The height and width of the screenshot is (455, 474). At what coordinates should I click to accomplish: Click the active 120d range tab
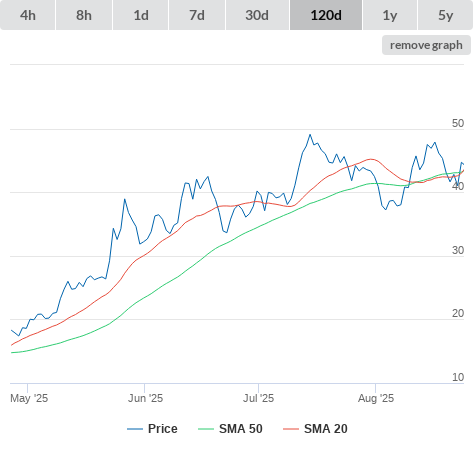pos(326,15)
